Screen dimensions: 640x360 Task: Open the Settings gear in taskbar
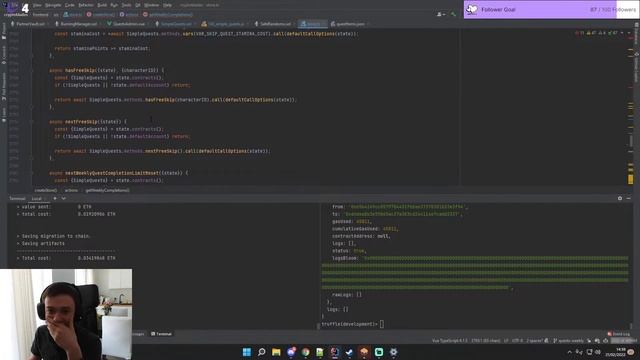pos(393,352)
